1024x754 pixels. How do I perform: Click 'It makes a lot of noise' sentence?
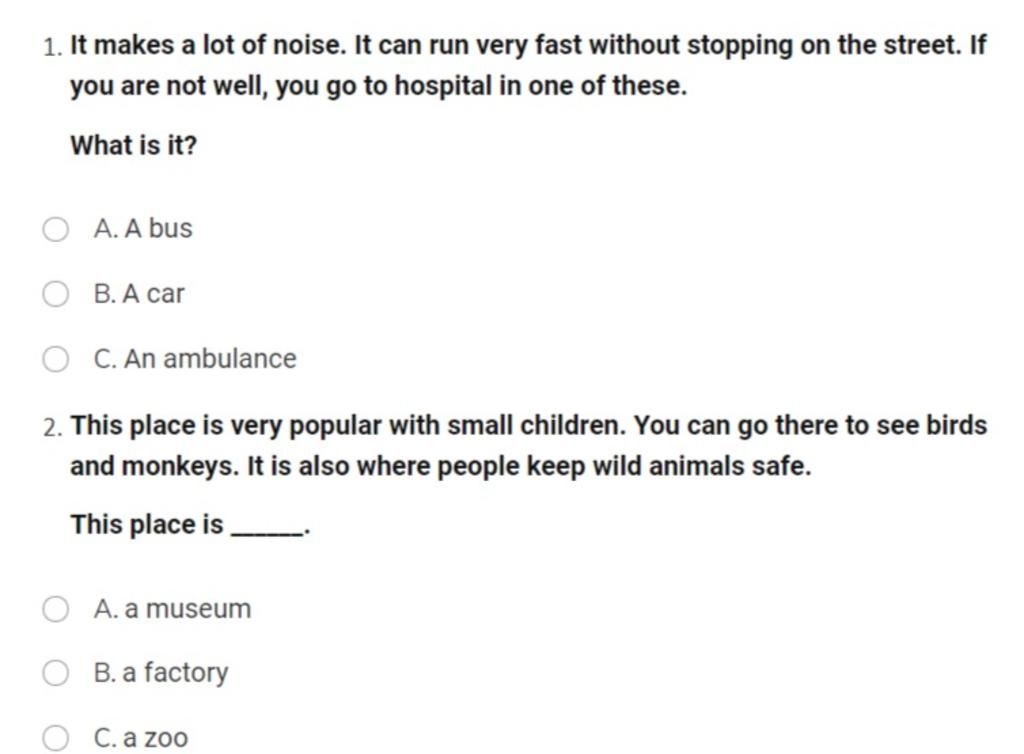(208, 45)
